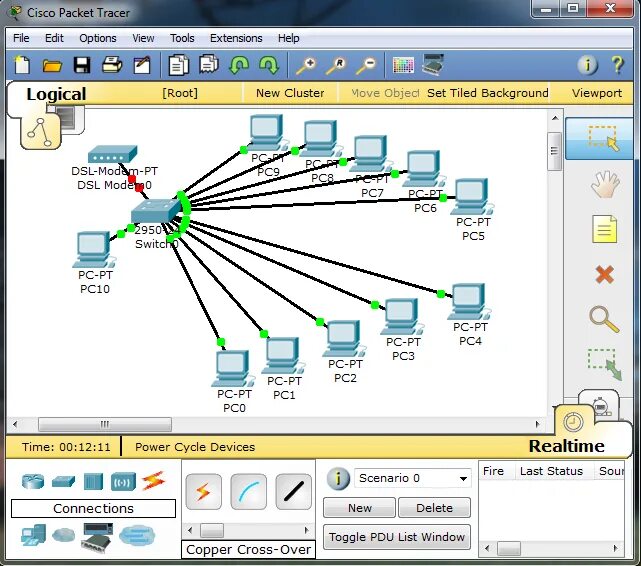641x566 pixels.
Task: Zoom out with the minus magnifier
Action: click(x=366, y=65)
